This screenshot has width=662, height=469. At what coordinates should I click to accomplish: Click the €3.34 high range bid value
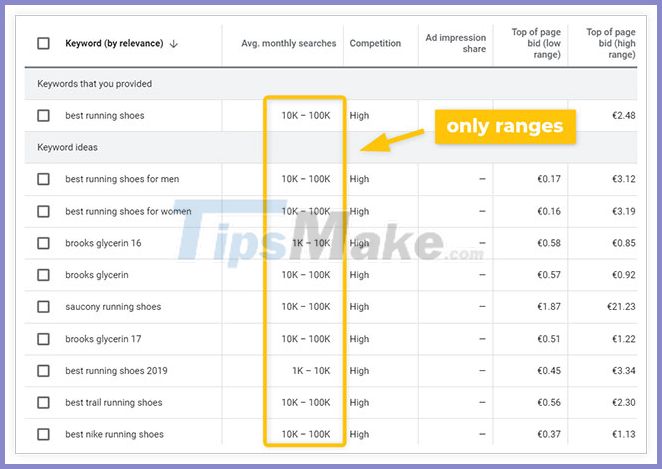pyautogui.click(x=624, y=371)
